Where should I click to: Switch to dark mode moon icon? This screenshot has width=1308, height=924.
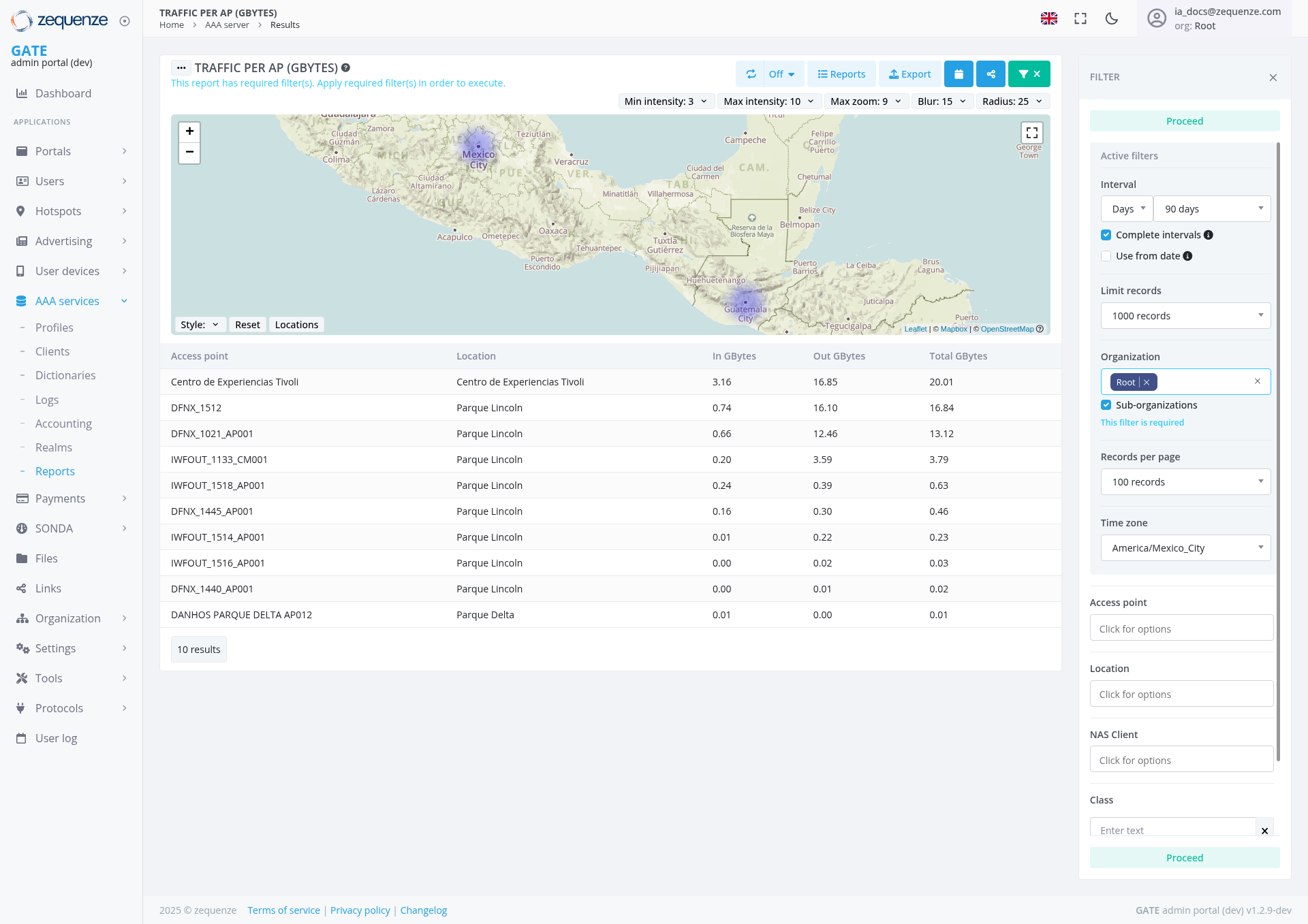pos(1112,18)
